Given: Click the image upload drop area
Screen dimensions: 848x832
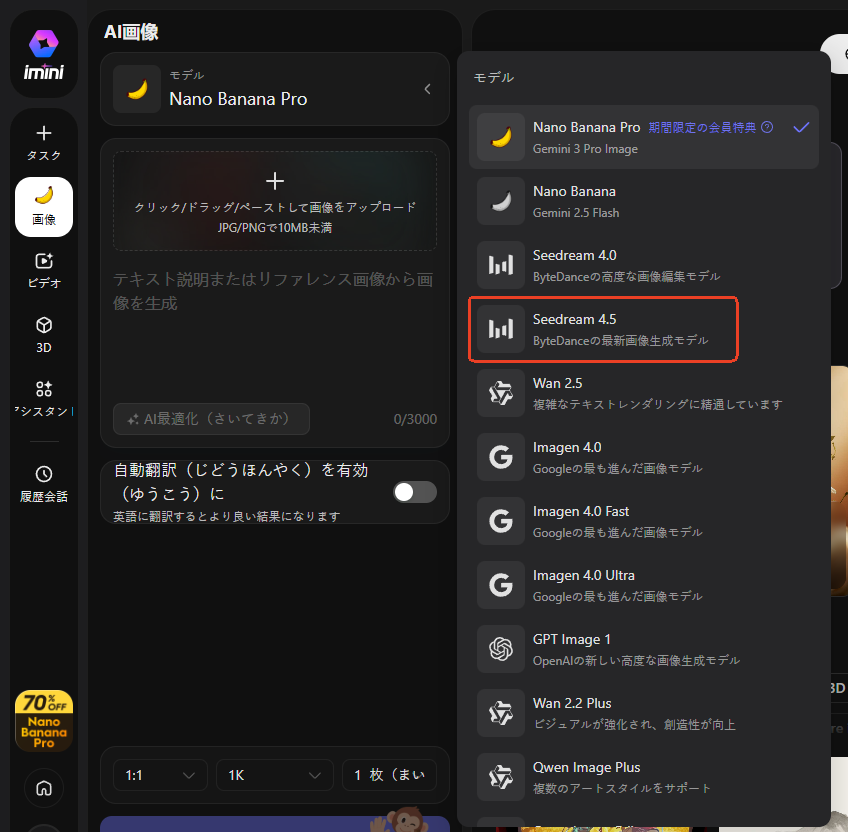Looking at the screenshot, I should coord(275,200).
